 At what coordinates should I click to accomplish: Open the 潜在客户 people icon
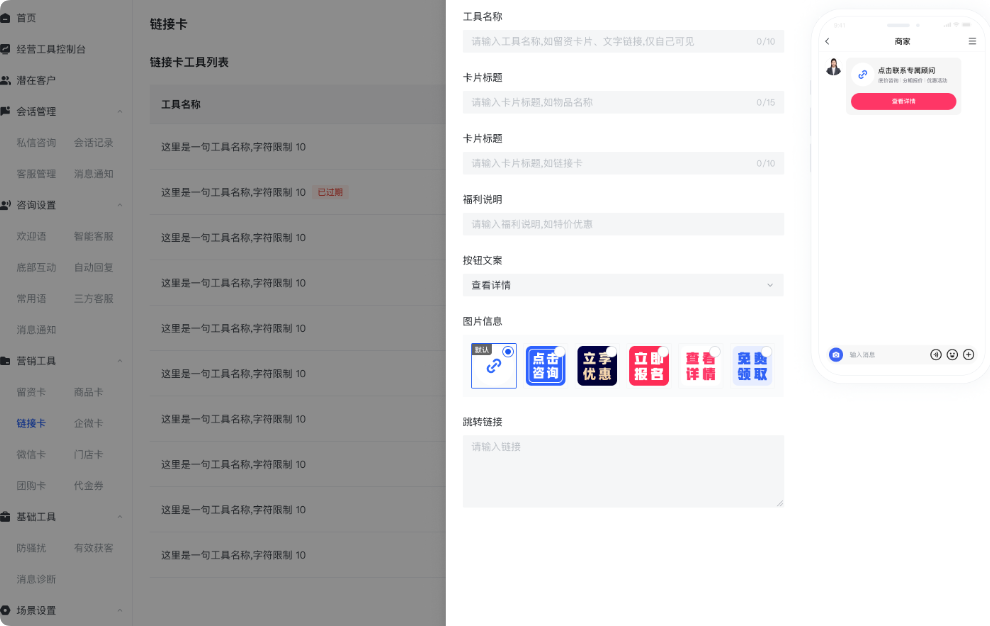[x=5, y=80]
